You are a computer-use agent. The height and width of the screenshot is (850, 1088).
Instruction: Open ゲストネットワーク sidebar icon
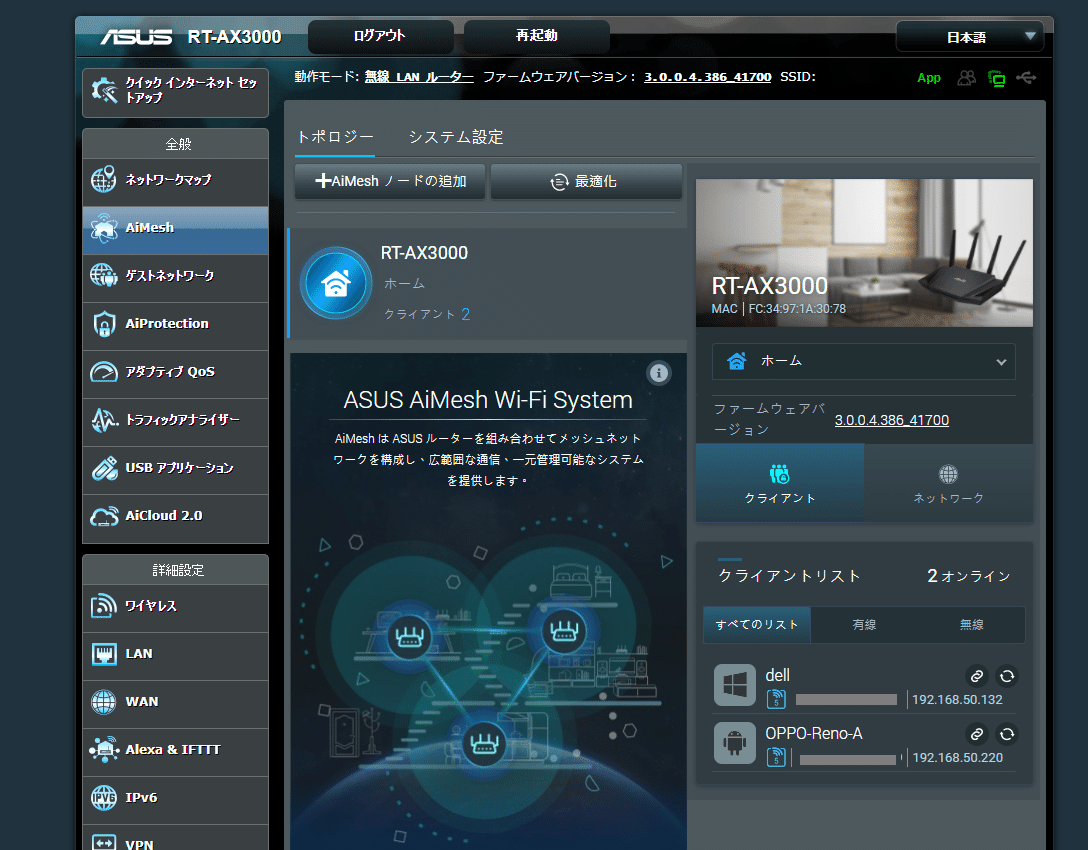(104, 275)
